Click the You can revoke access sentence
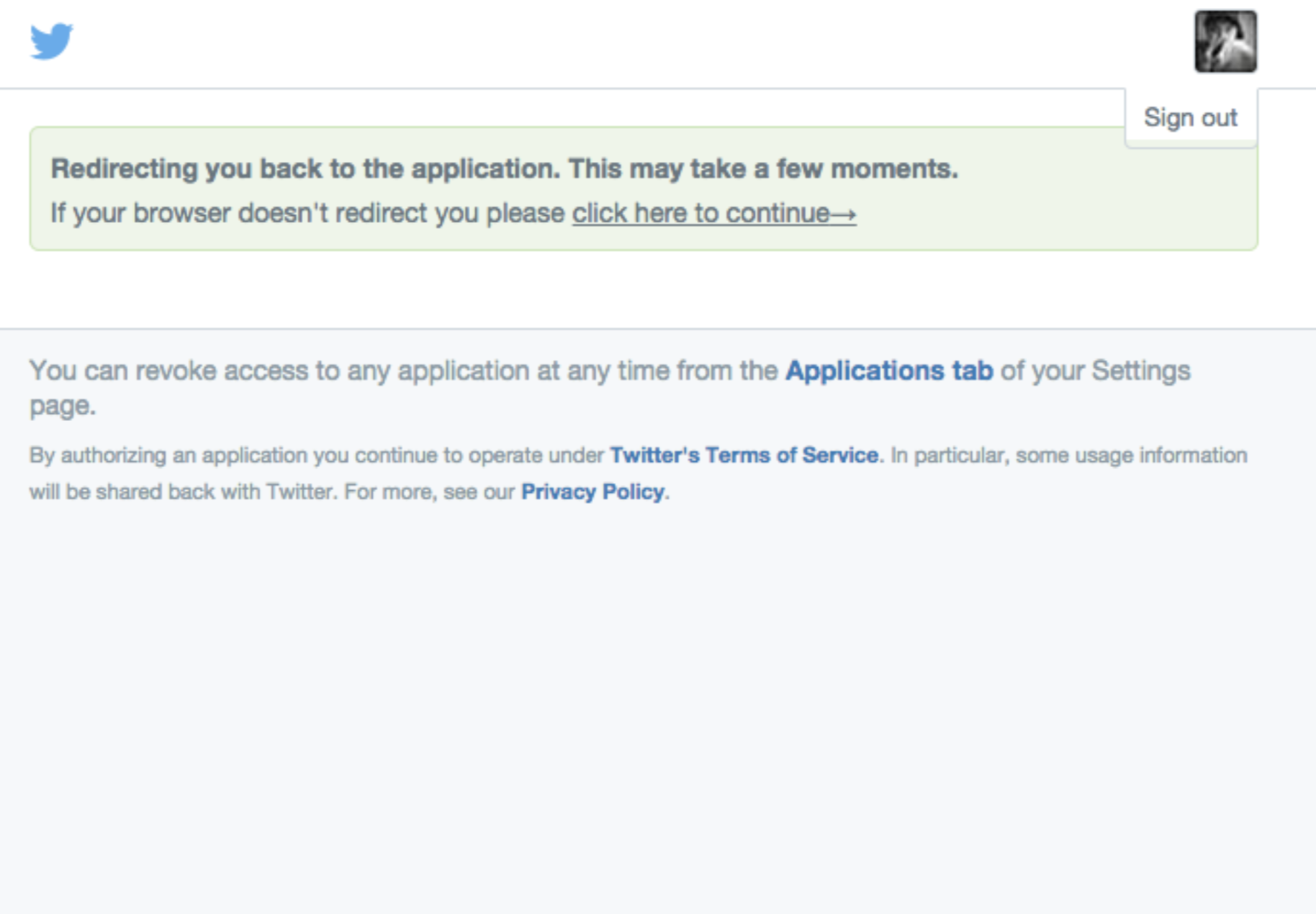The image size is (1316, 914). (x=403, y=371)
